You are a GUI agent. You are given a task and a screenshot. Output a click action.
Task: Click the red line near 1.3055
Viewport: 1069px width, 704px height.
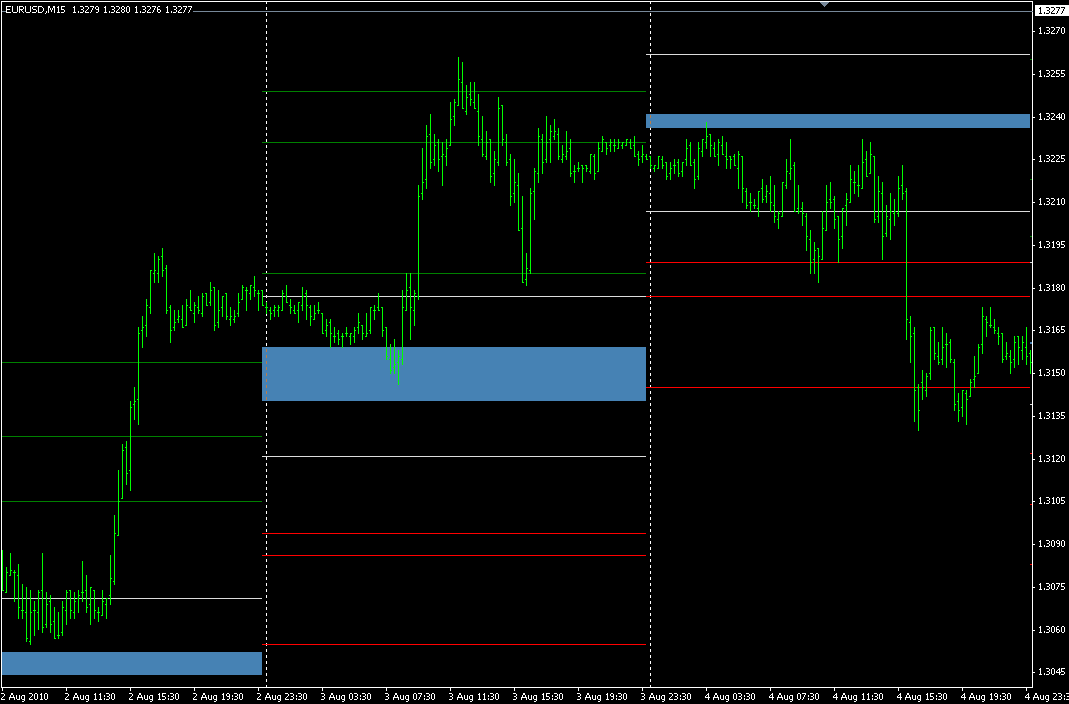(453, 645)
